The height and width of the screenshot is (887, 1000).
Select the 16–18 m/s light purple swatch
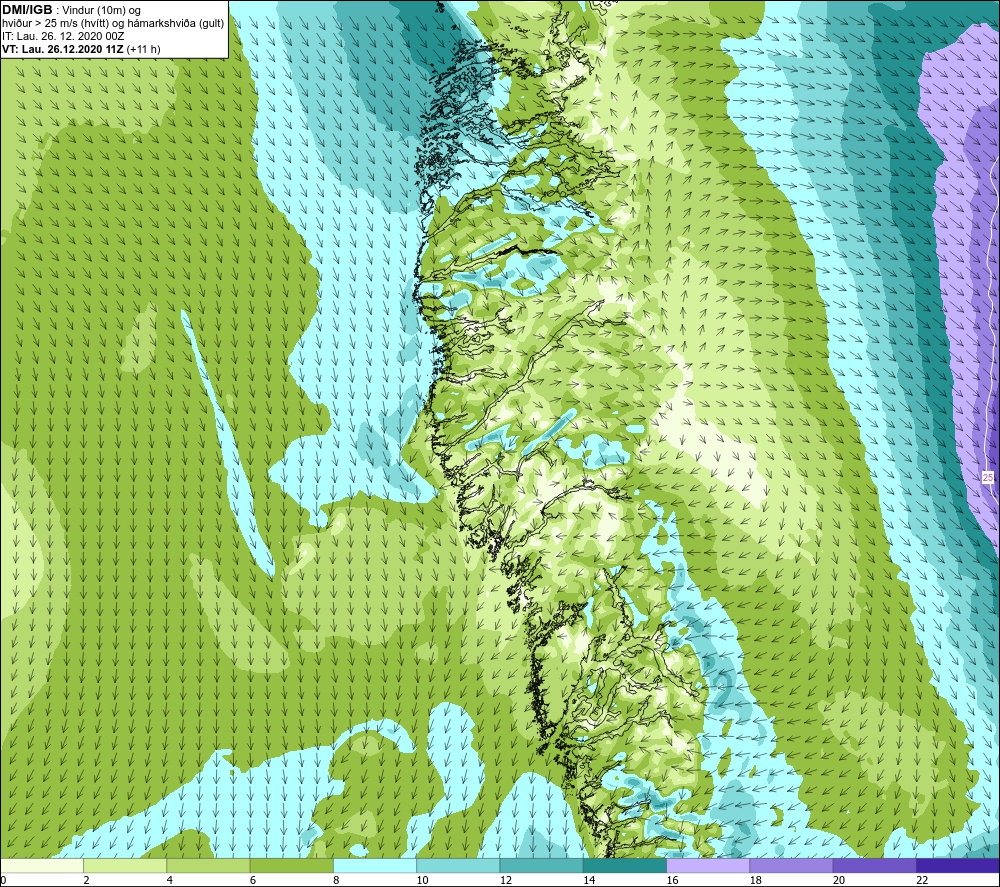pos(708,865)
